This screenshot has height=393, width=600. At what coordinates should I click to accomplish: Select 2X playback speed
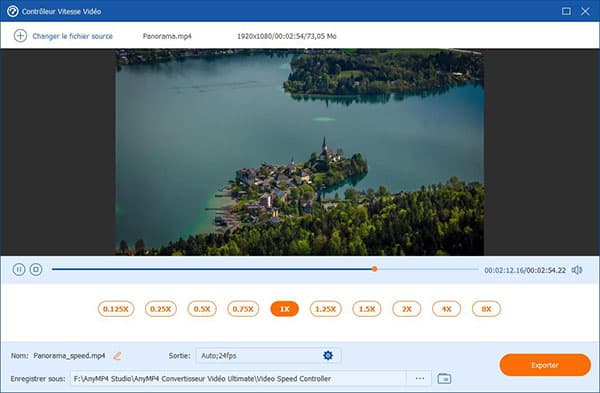point(407,309)
